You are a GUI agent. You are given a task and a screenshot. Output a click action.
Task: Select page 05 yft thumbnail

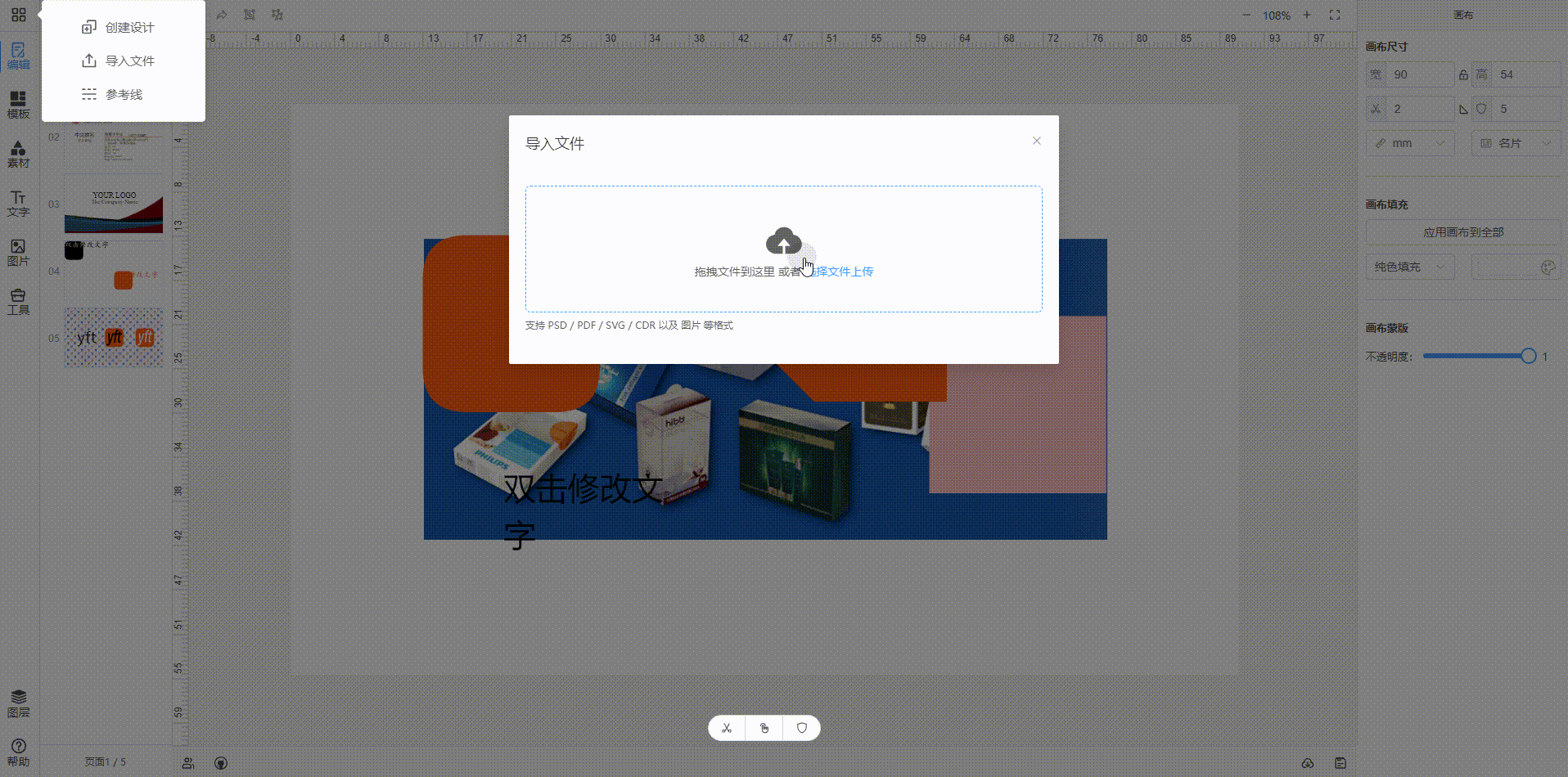114,338
